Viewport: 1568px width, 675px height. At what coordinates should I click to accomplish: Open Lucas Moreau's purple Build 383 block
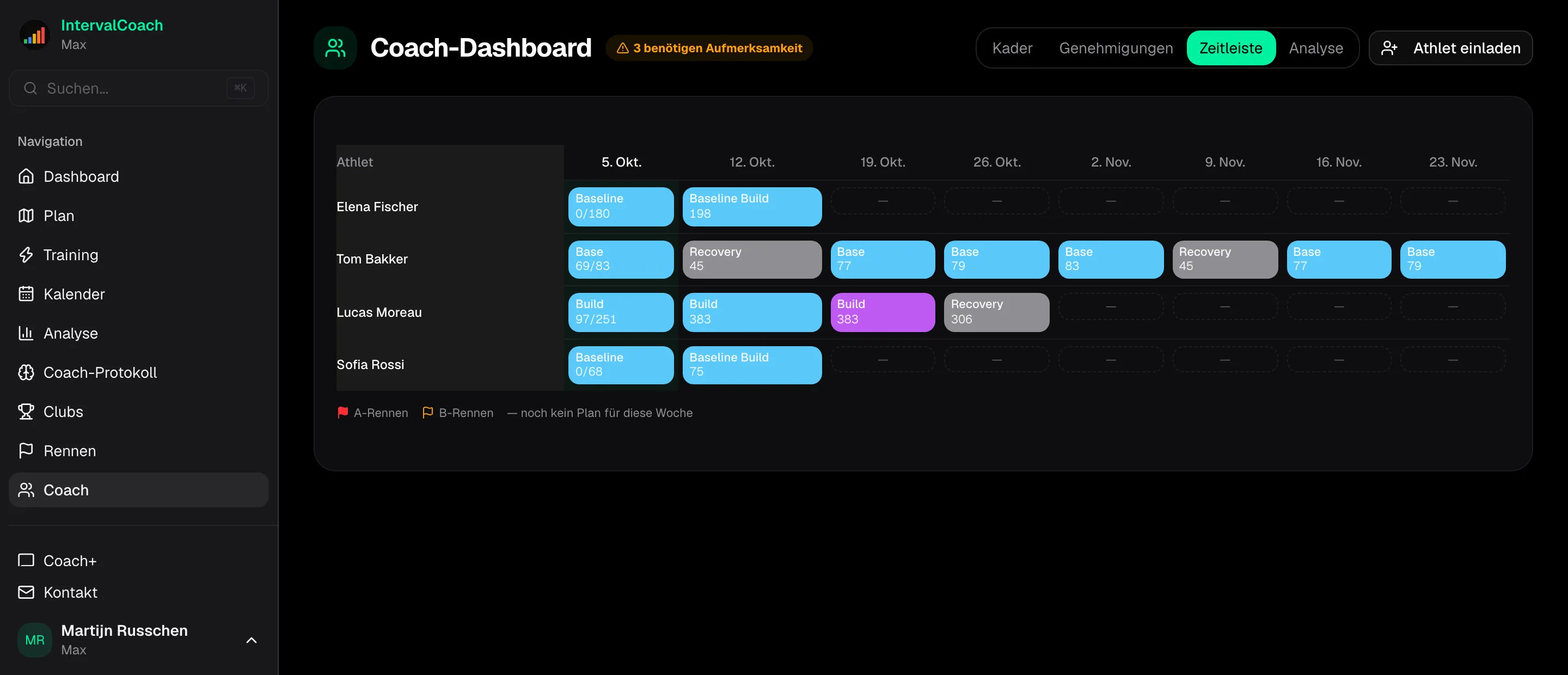coord(883,312)
